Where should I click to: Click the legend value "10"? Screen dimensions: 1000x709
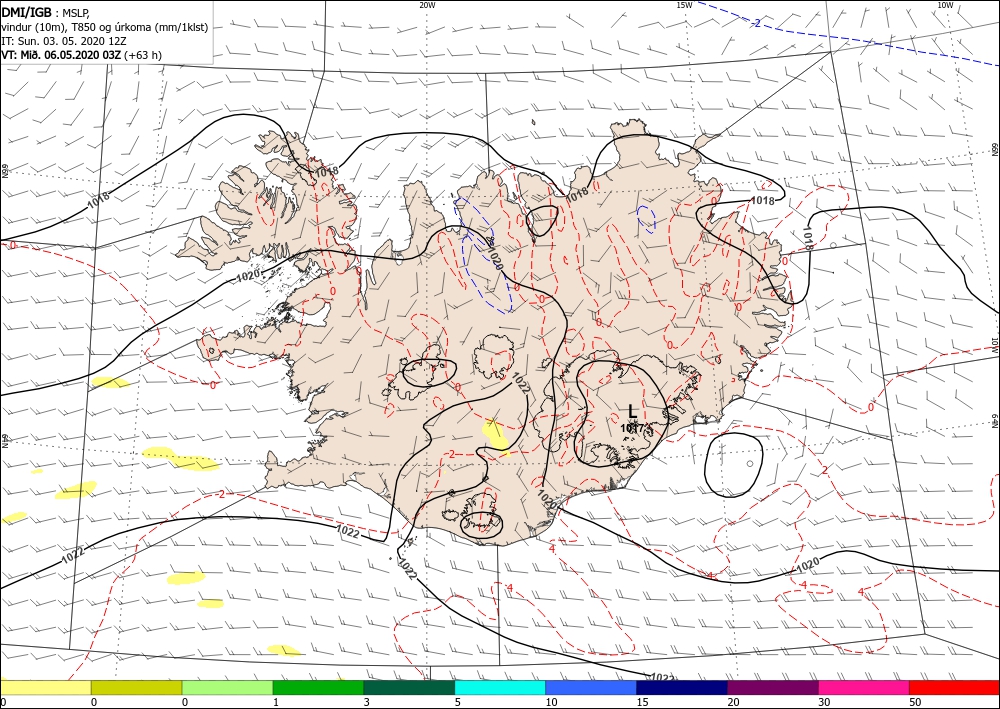click(x=551, y=702)
